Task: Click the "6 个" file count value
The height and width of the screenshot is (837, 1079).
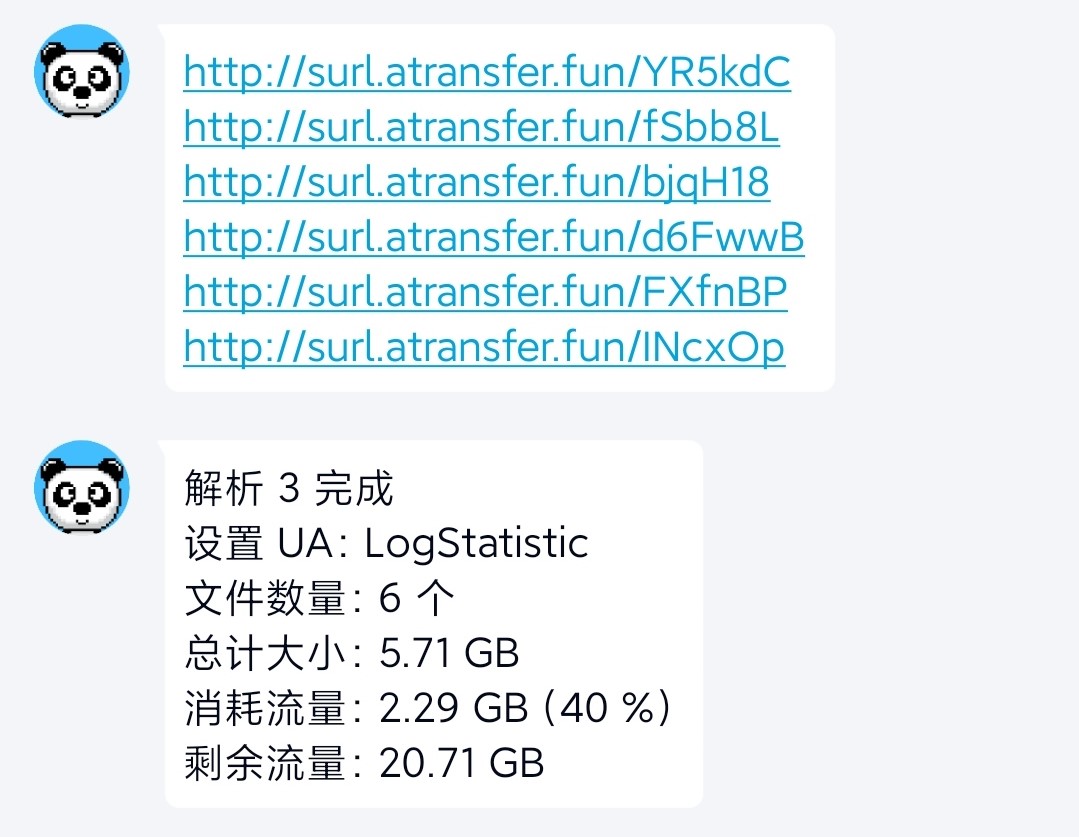Action: [x=416, y=600]
